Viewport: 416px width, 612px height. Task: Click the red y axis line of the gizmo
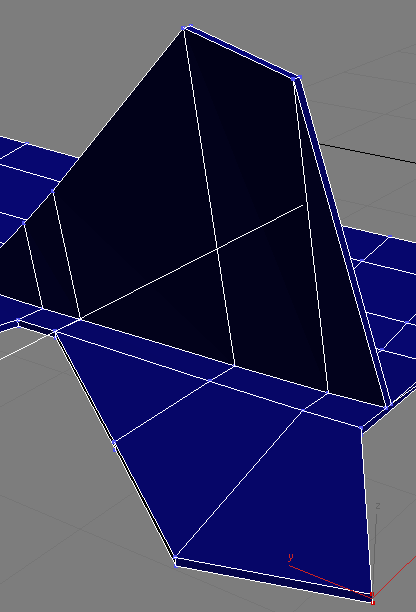tap(330, 580)
